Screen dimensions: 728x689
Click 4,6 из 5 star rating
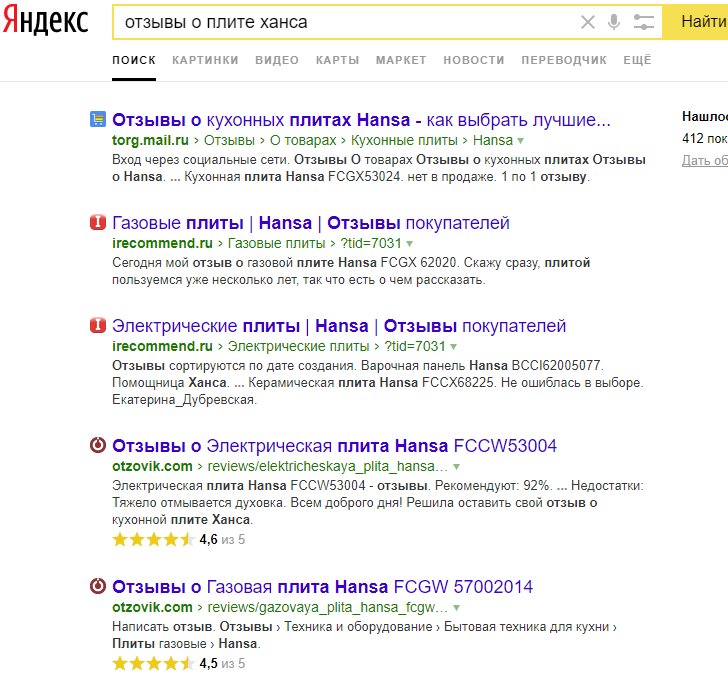178,540
